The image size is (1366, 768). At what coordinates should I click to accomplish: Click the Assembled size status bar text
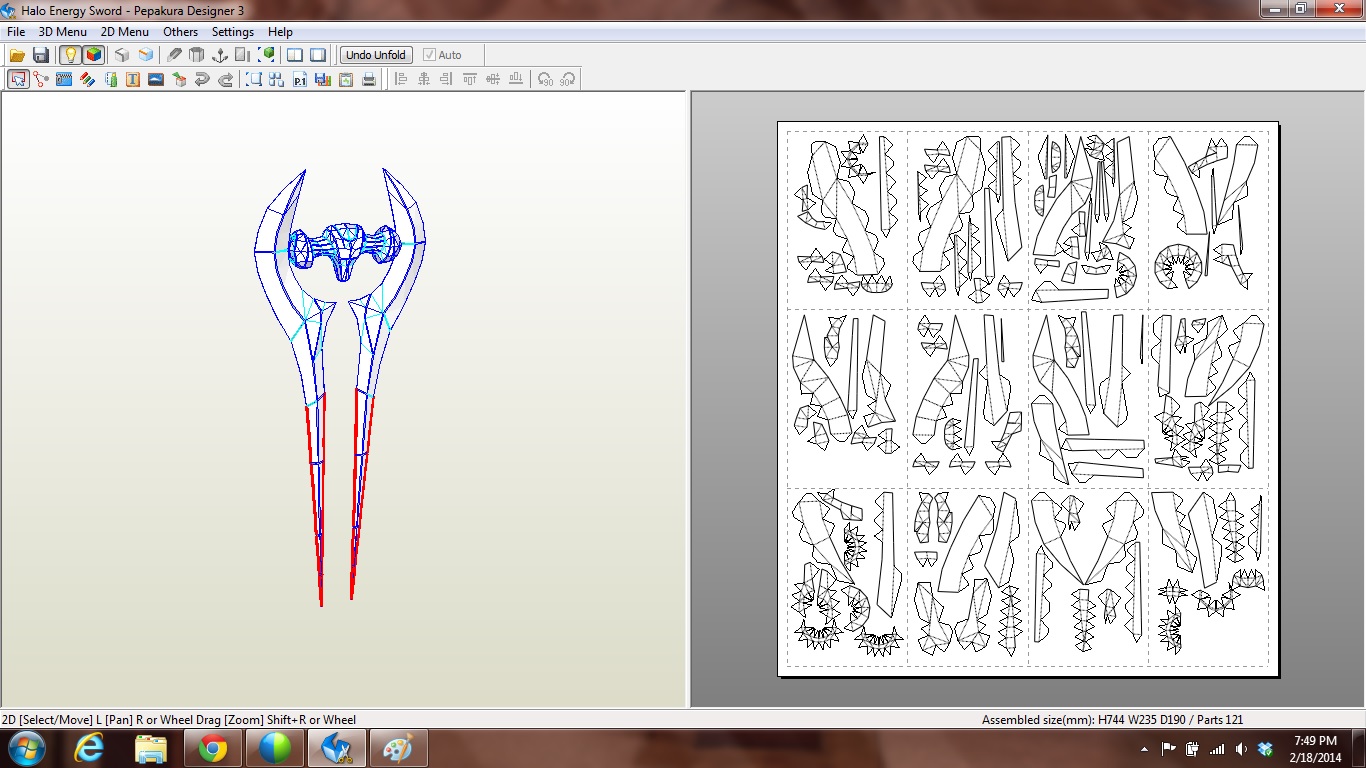click(x=1112, y=720)
